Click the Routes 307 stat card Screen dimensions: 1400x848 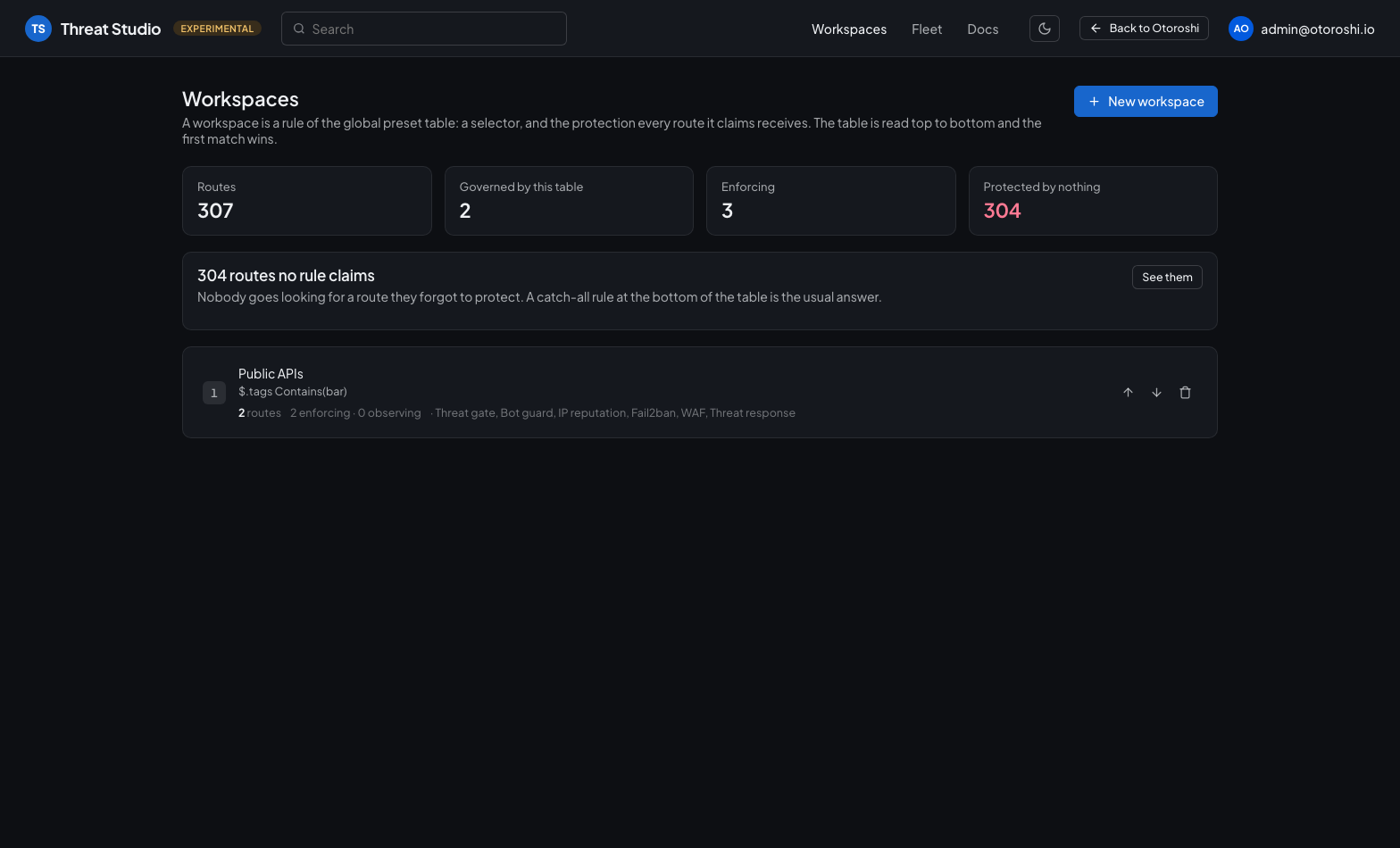tap(307, 201)
